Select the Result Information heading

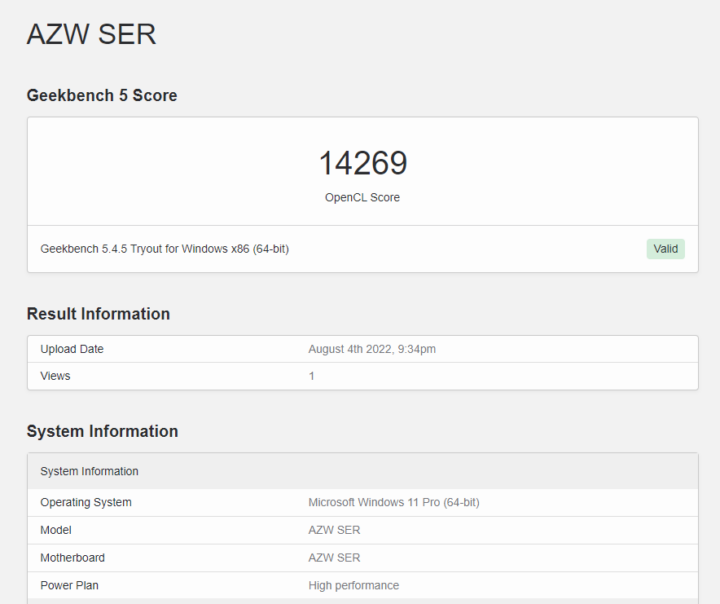point(98,314)
